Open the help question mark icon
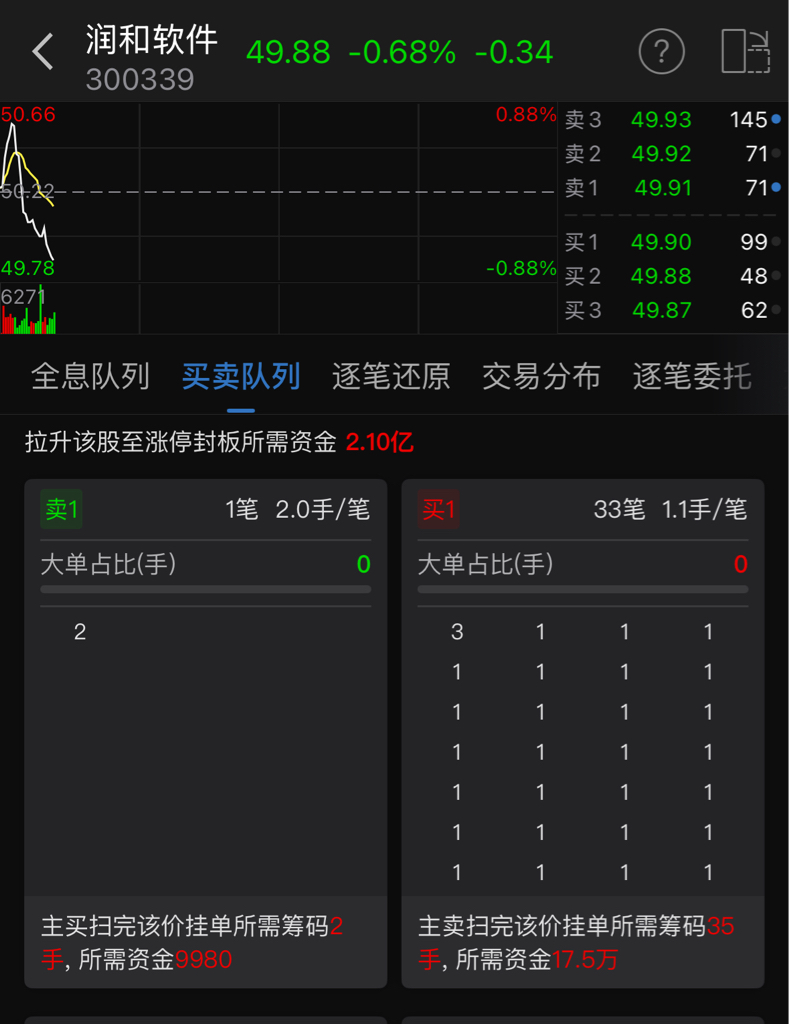789x1024 pixels. click(x=661, y=51)
